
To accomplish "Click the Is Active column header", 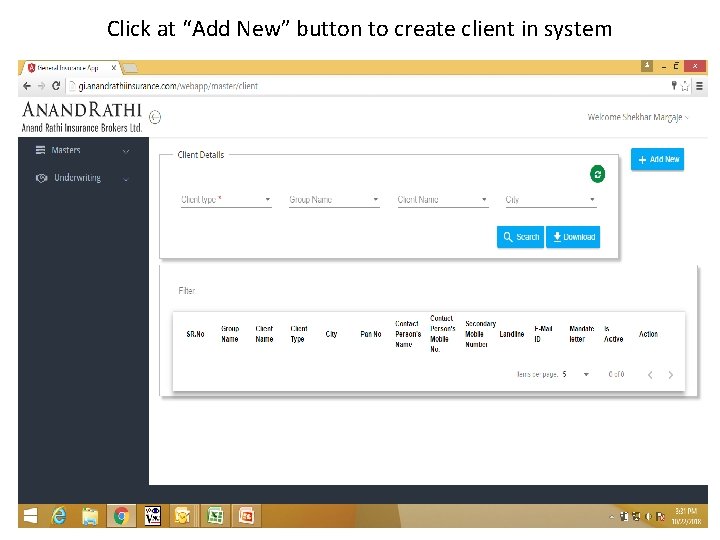I will pos(613,334).
